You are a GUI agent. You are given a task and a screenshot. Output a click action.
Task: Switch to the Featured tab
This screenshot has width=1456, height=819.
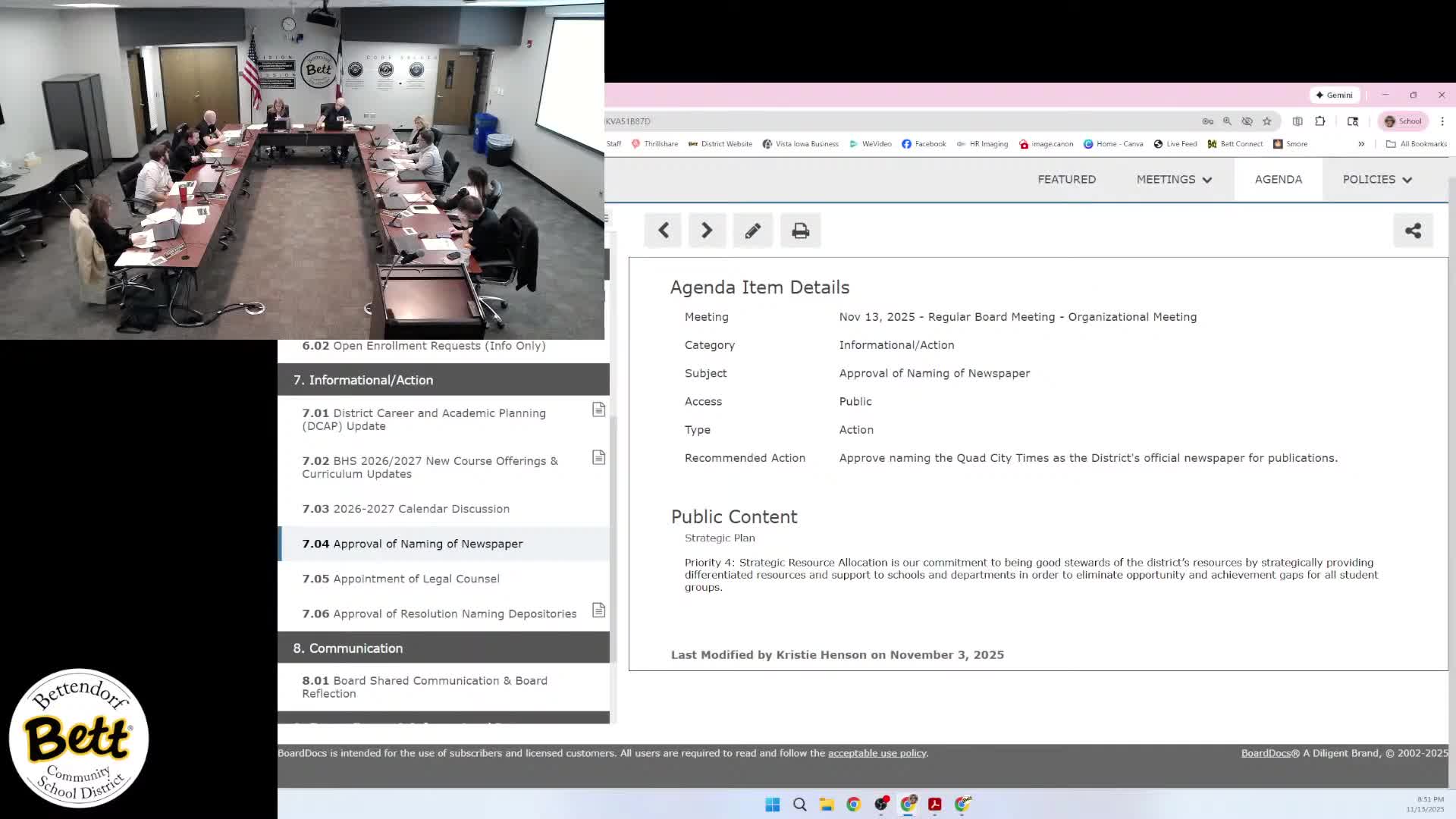tap(1066, 180)
